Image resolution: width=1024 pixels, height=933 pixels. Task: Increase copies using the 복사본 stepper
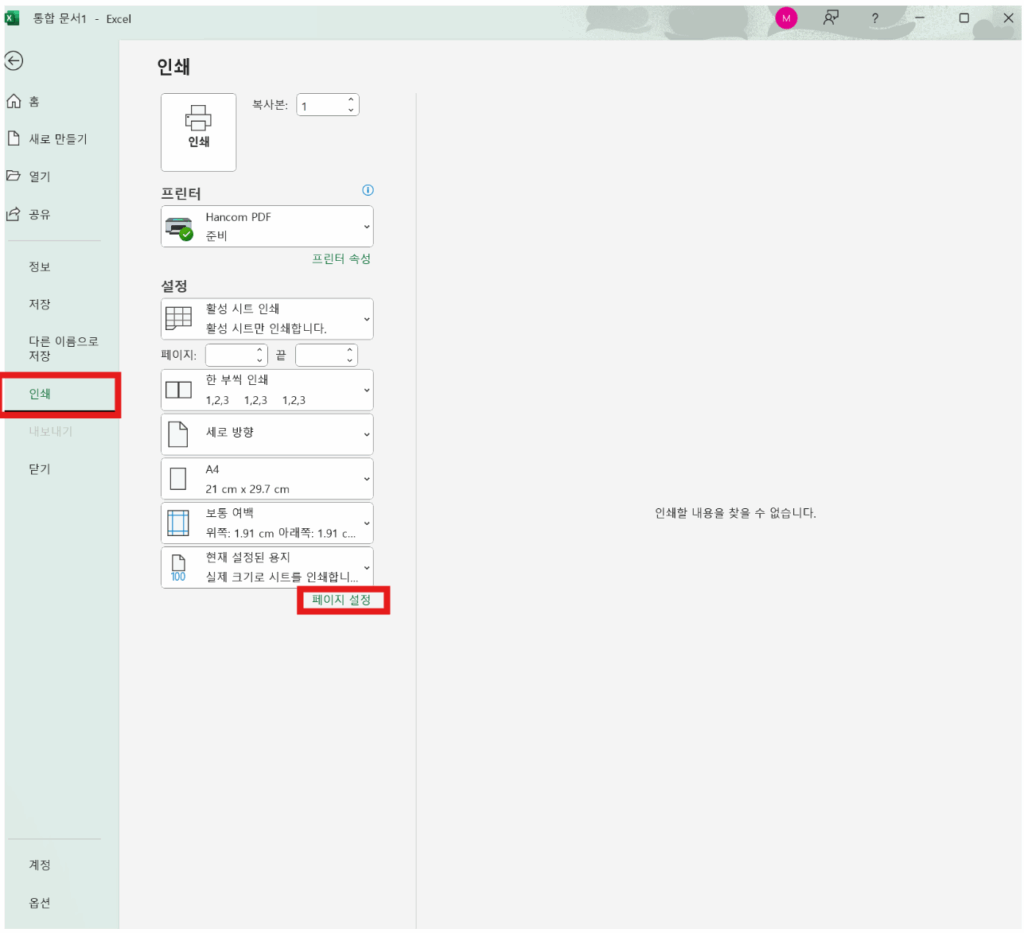[x=350, y=99]
